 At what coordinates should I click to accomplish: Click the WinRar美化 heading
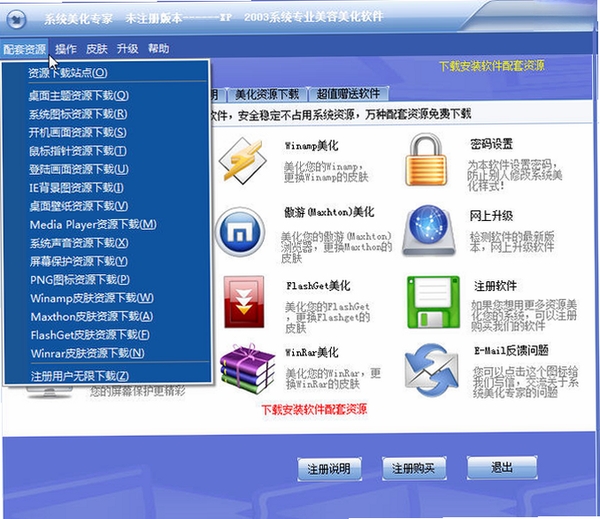(312, 353)
